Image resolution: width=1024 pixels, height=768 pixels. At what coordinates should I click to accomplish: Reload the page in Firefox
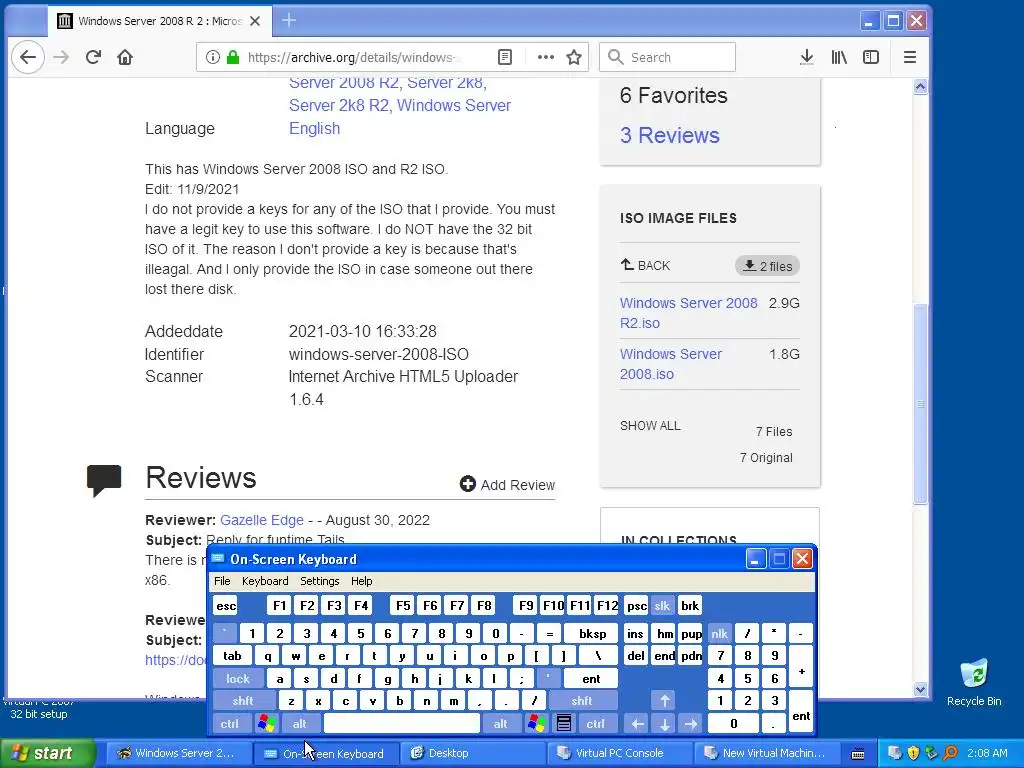click(x=93, y=57)
